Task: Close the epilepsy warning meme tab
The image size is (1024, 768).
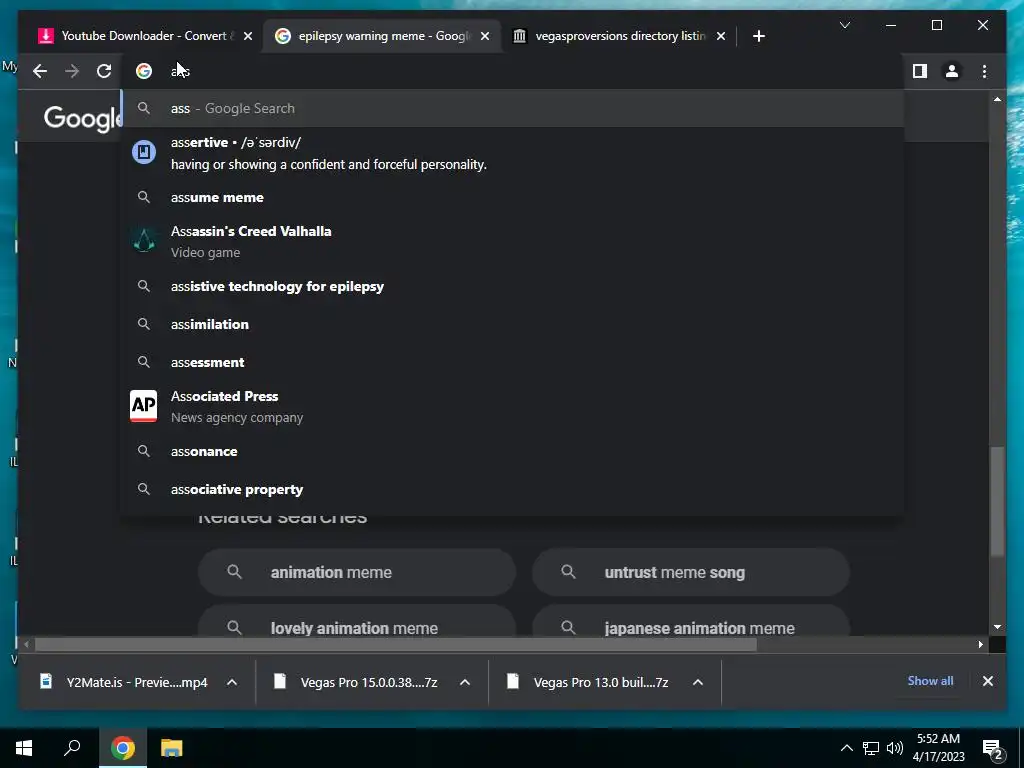Action: click(485, 37)
